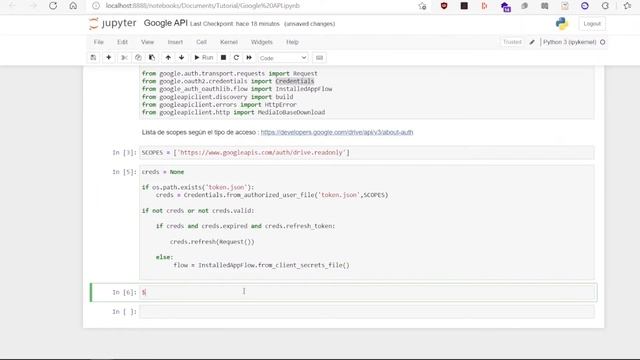Click the empty last code cell
Image resolution: width=640 pixels, height=360 pixels.
tap(367, 312)
